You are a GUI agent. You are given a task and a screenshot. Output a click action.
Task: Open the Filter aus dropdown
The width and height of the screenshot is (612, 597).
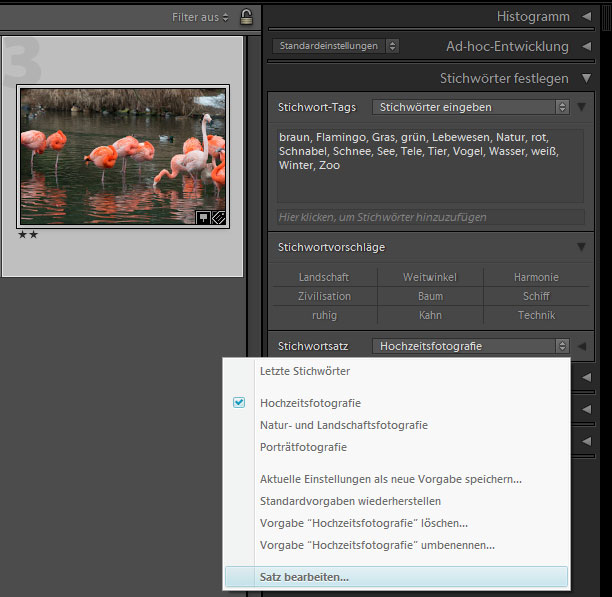pos(200,17)
